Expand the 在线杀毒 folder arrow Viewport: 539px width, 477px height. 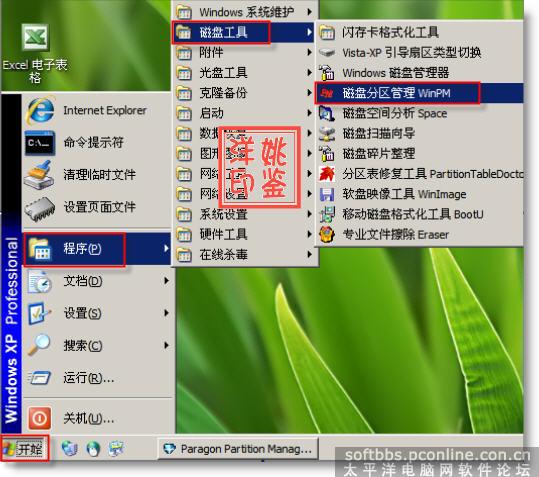(x=309, y=254)
